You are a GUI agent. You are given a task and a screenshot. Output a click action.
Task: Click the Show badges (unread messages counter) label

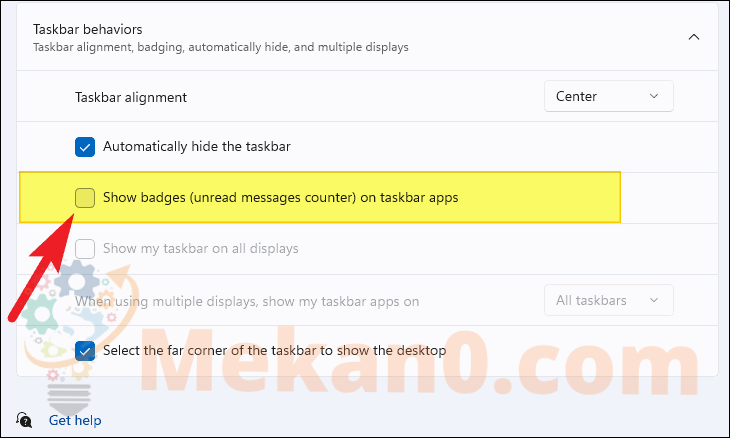pos(281,198)
